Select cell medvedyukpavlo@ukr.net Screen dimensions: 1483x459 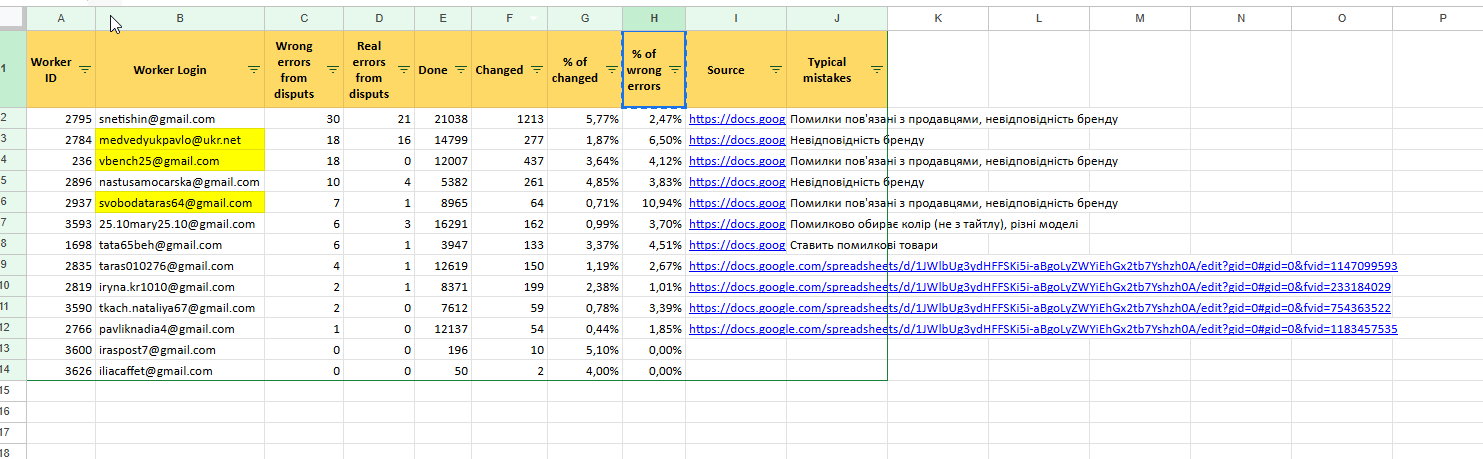click(180, 140)
